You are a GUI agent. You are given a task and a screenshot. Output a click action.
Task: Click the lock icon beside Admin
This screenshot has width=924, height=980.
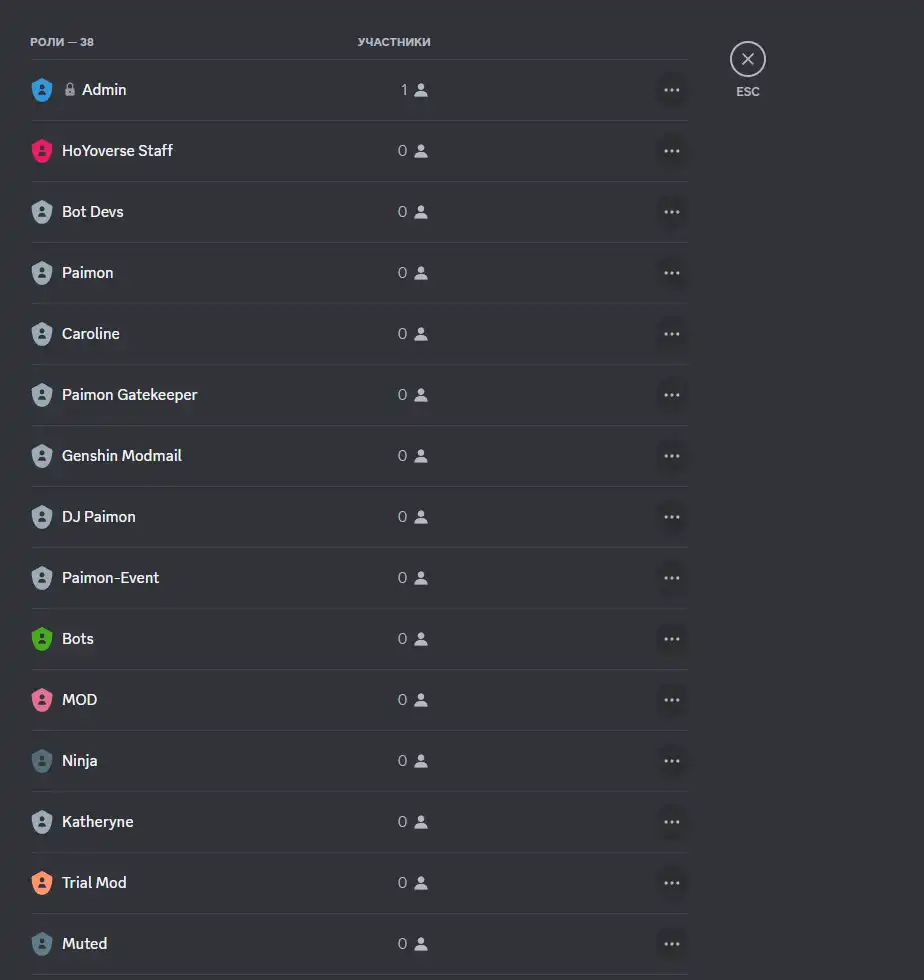[70, 89]
